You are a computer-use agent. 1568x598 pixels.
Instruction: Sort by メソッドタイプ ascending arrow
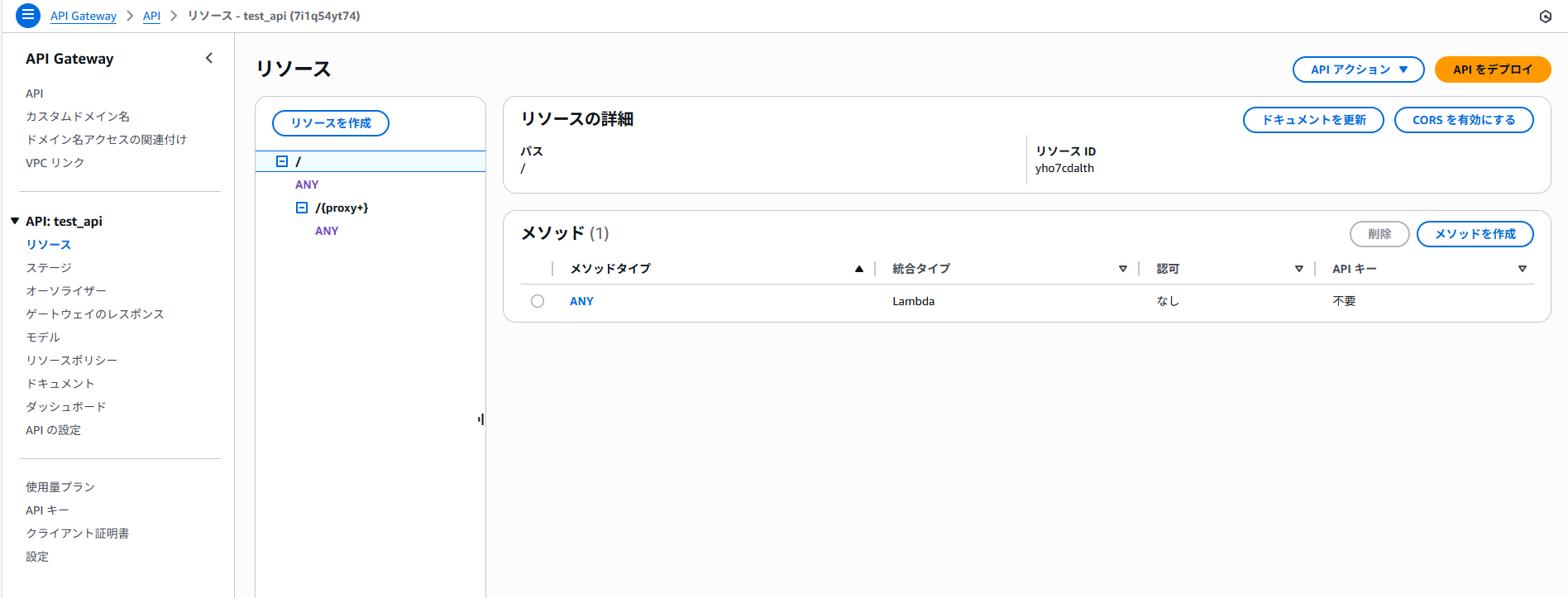click(x=859, y=269)
